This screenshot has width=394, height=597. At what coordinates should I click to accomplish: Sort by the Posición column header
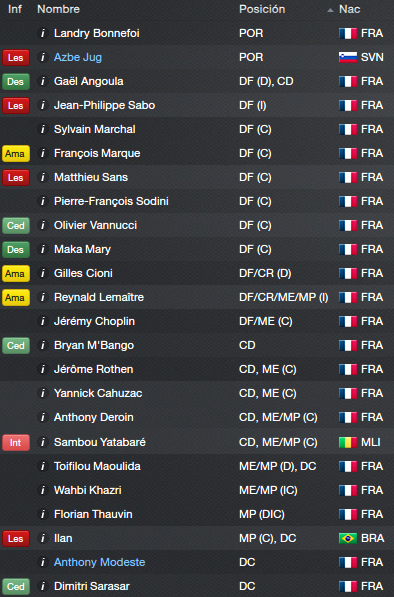tap(262, 9)
